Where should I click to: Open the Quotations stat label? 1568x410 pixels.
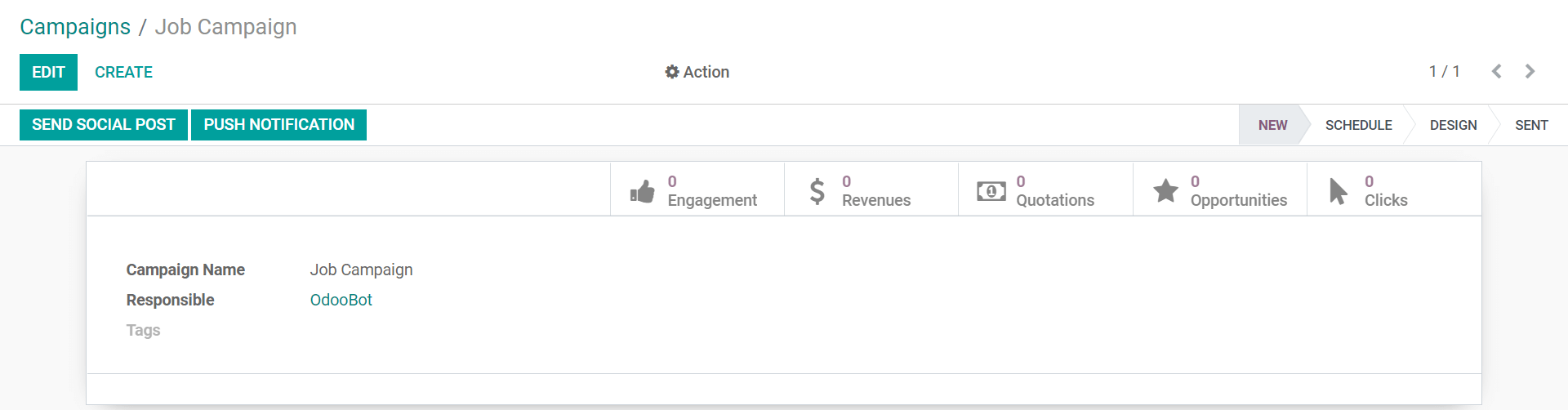1055,200
